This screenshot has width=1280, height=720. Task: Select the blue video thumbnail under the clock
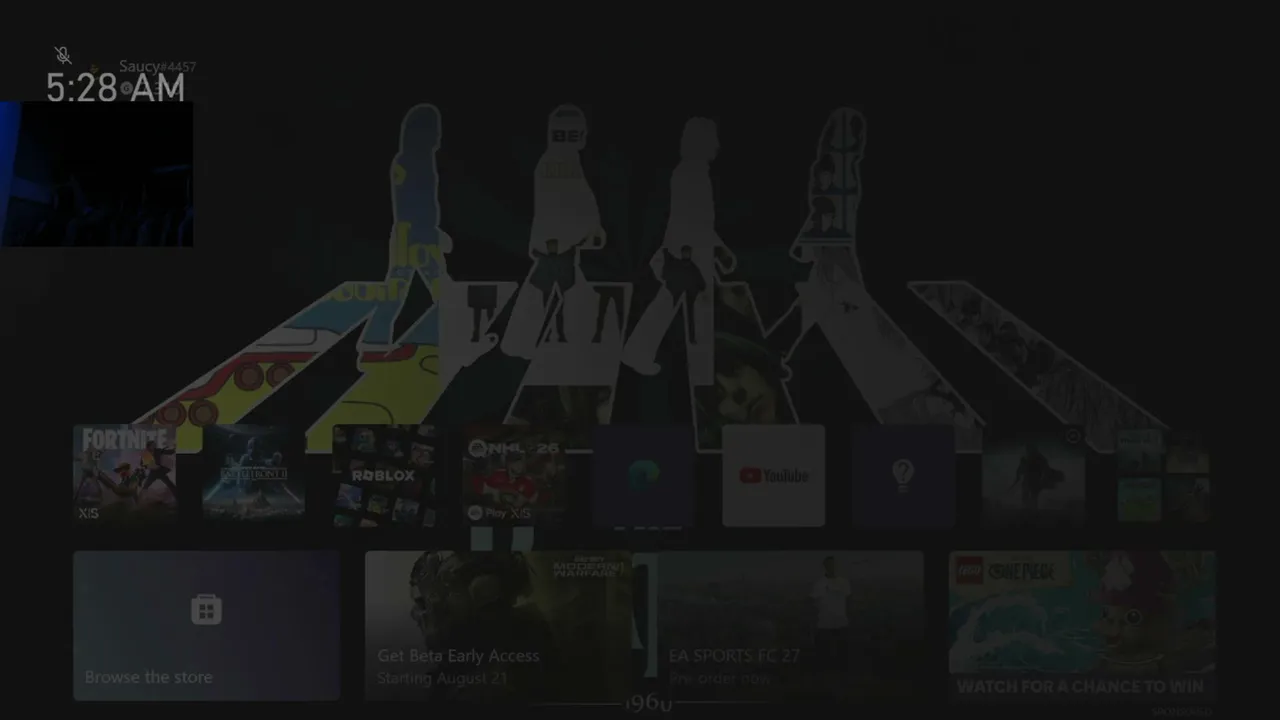pyautogui.click(x=96, y=173)
